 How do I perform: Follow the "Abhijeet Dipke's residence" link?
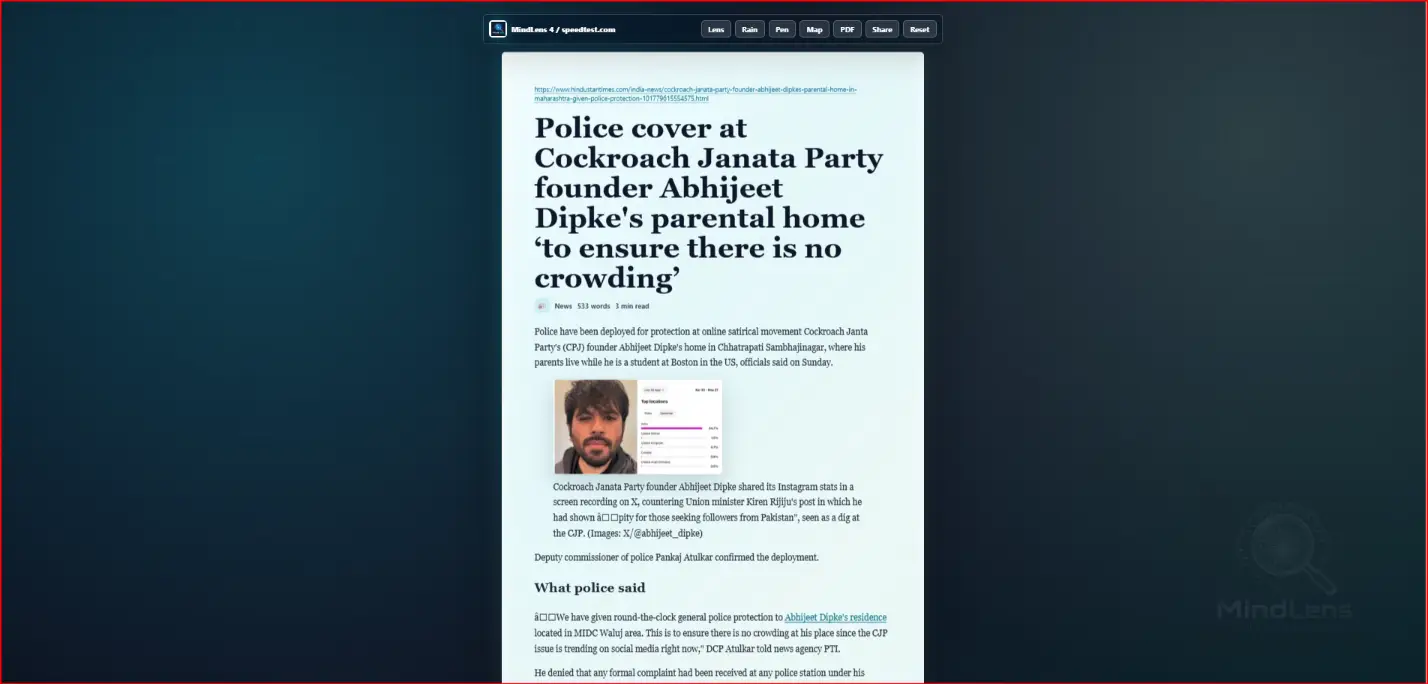(x=835, y=618)
